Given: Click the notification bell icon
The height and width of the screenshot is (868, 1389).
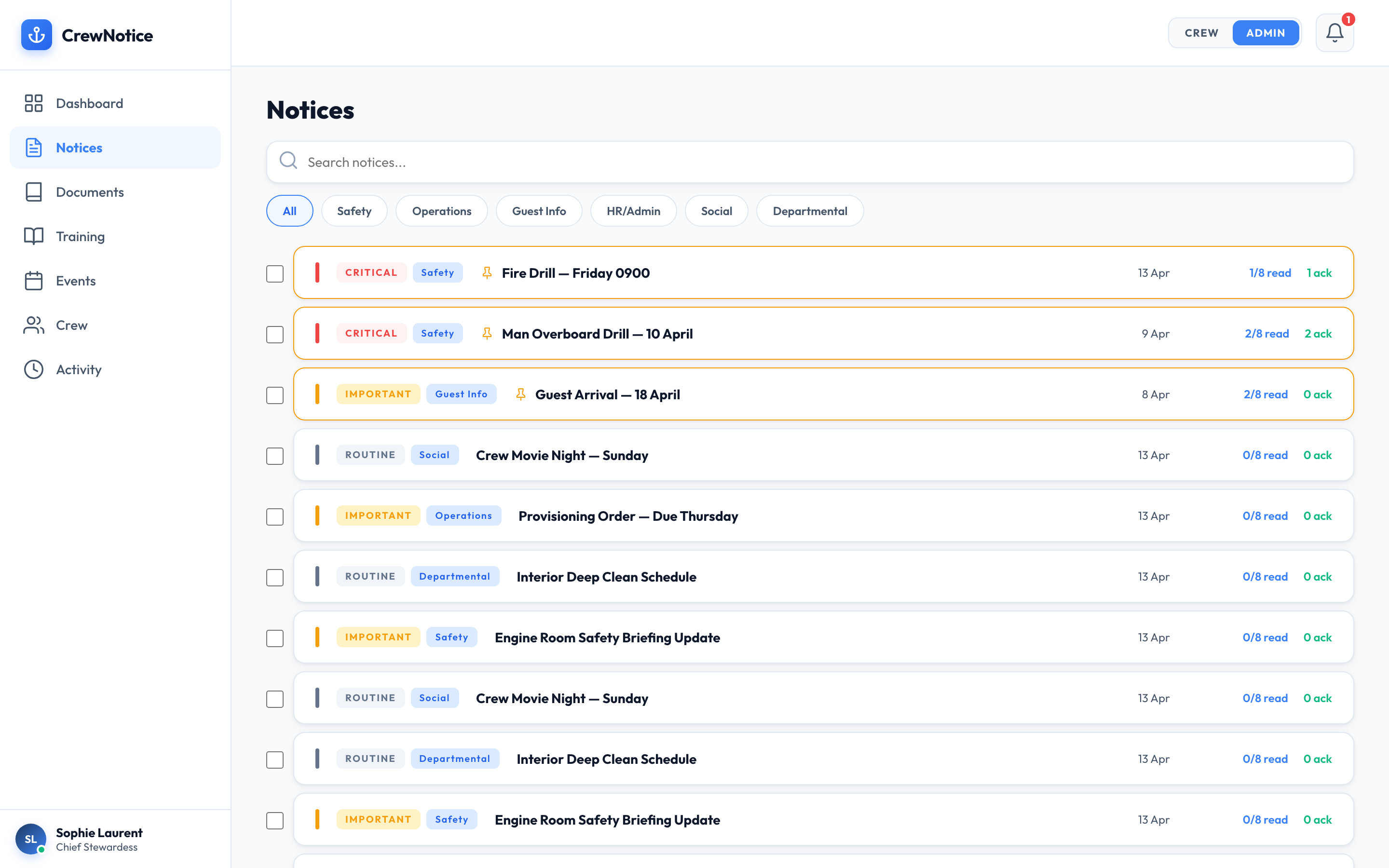Looking at the screenshot, I should coord(1334,33).
